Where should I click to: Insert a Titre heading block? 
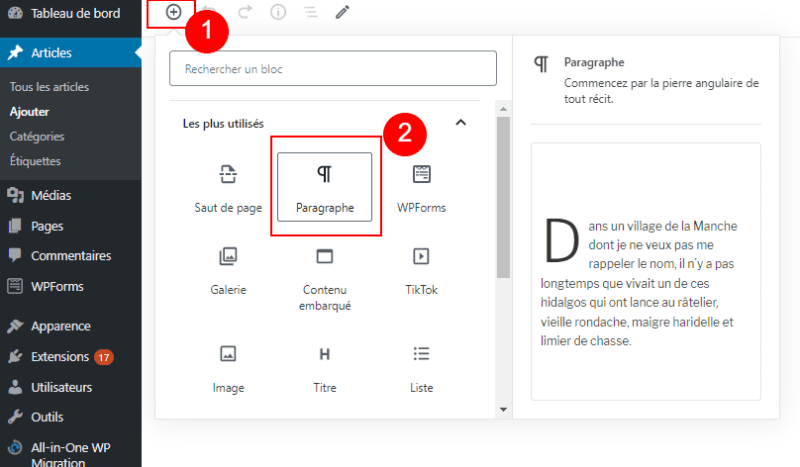point(325,365)
